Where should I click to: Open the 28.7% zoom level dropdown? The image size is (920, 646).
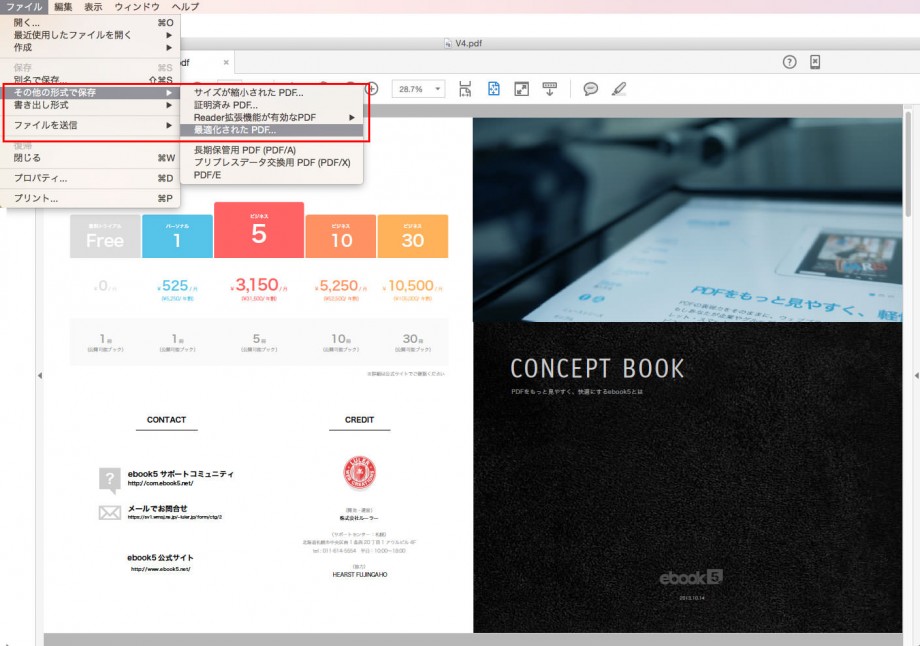[418, 89]
